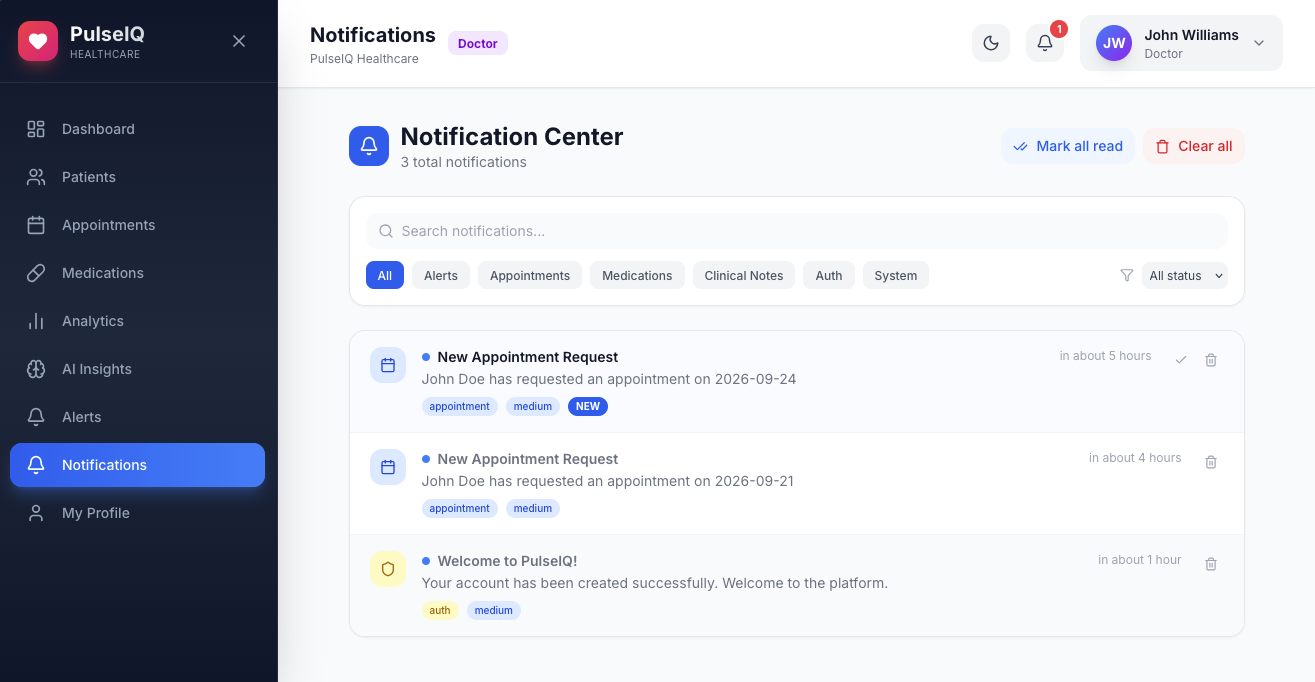Open the bell notifications icon in header
The width and height of the screenshot is (1315, 682).
(x=1044, y=43)
